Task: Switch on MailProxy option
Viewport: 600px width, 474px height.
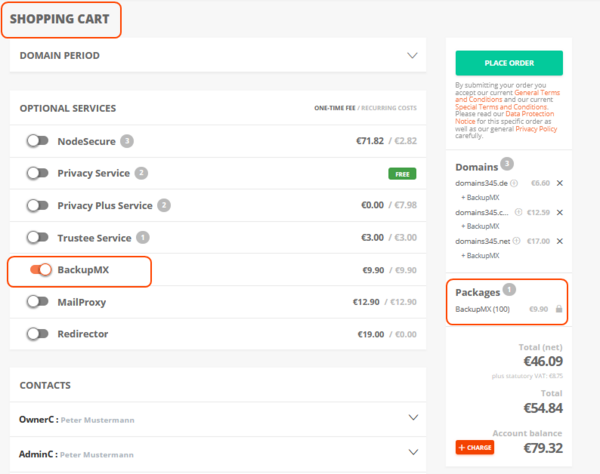Action: click(38, 302)
